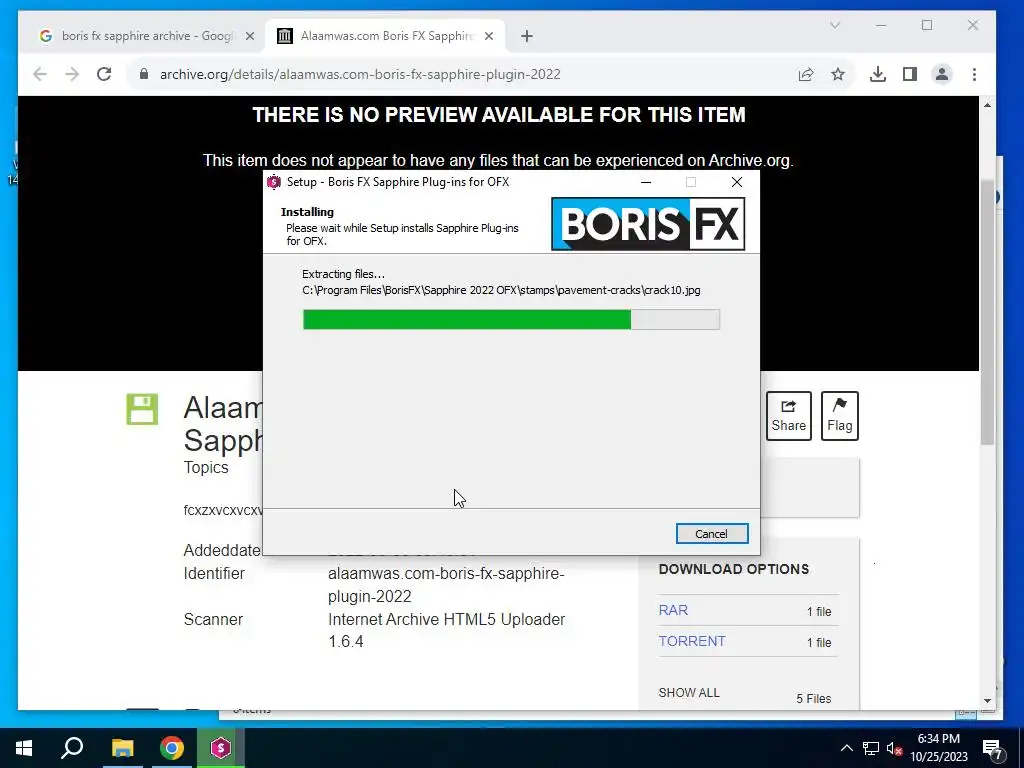The image size is (1024, 768).
Task: Close the Google search tab
Action: [249, 36]
